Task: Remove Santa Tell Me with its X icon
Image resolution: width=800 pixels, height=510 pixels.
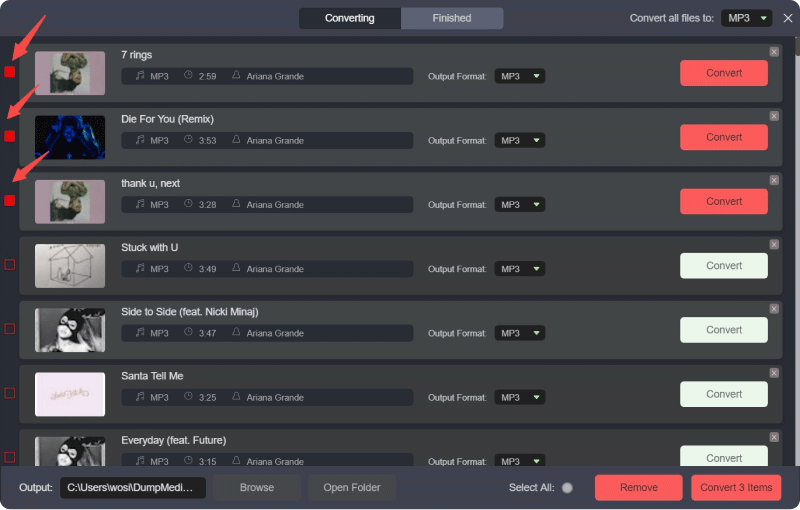Action: (x=774, y=373)
